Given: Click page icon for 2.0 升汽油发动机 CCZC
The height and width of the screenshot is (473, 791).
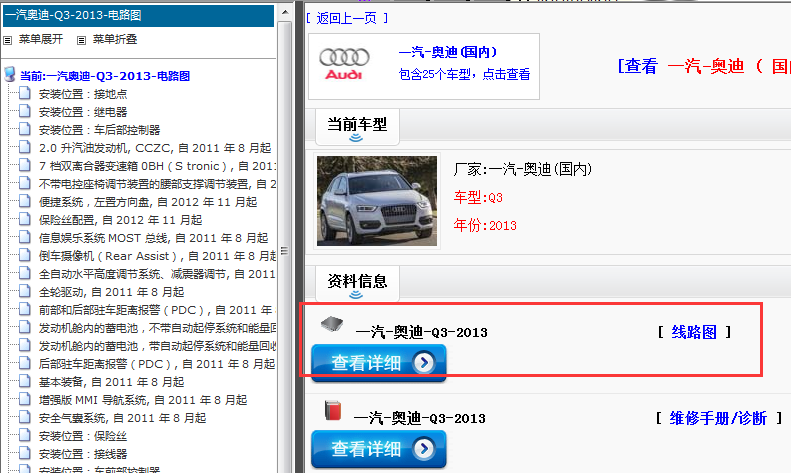Looking at the screenshot, I should coord(25,147).
